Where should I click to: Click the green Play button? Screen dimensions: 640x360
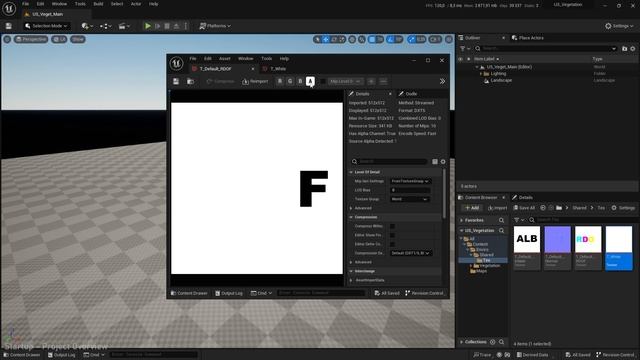coord(148,26)
